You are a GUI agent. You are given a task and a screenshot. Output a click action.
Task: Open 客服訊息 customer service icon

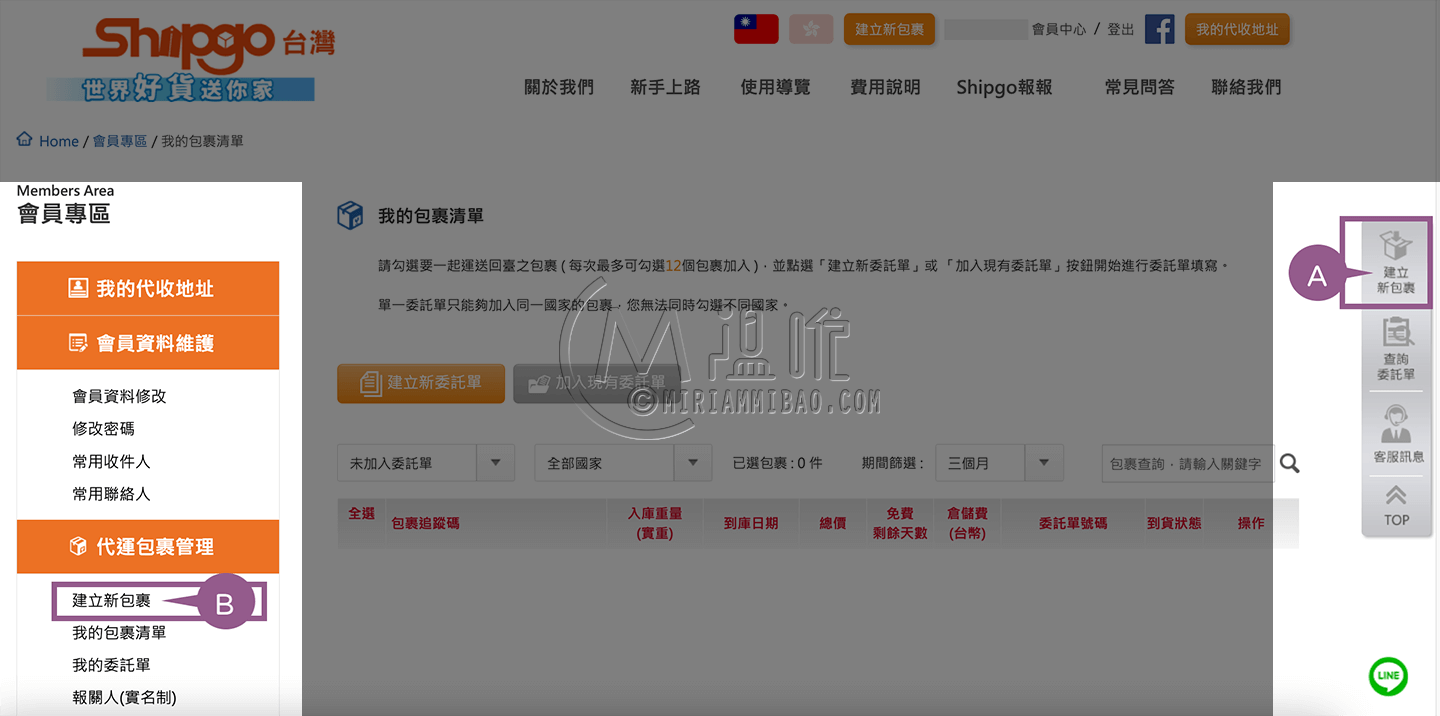1396,433
